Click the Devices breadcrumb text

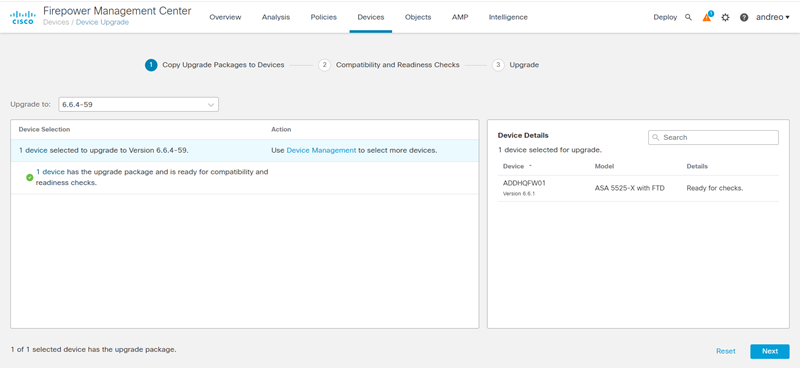55,22
